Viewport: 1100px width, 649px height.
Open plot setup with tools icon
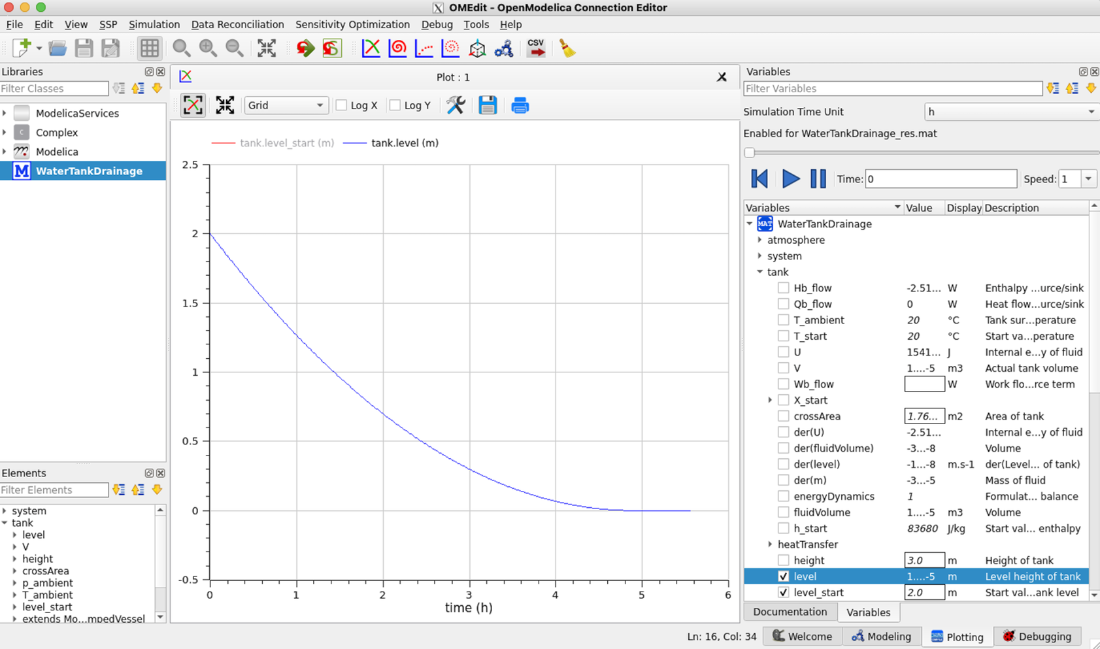click(456, 105)
